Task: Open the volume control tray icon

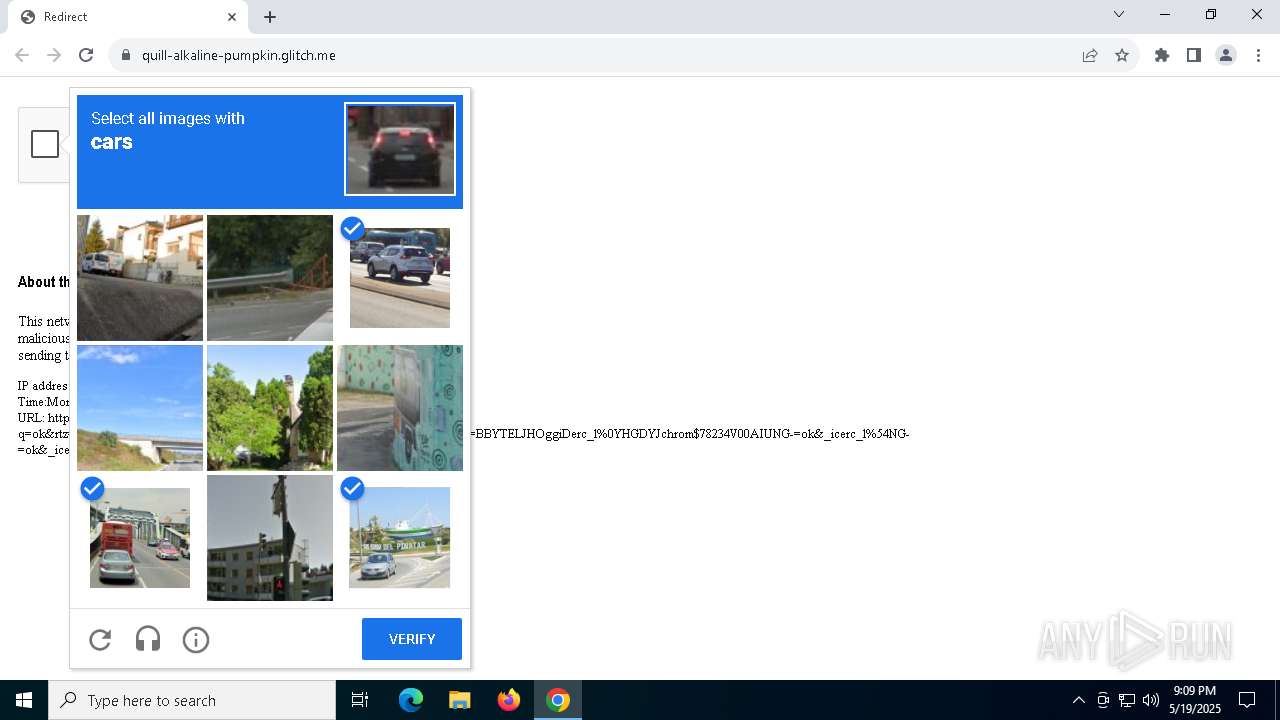Action: (1151, 700)
